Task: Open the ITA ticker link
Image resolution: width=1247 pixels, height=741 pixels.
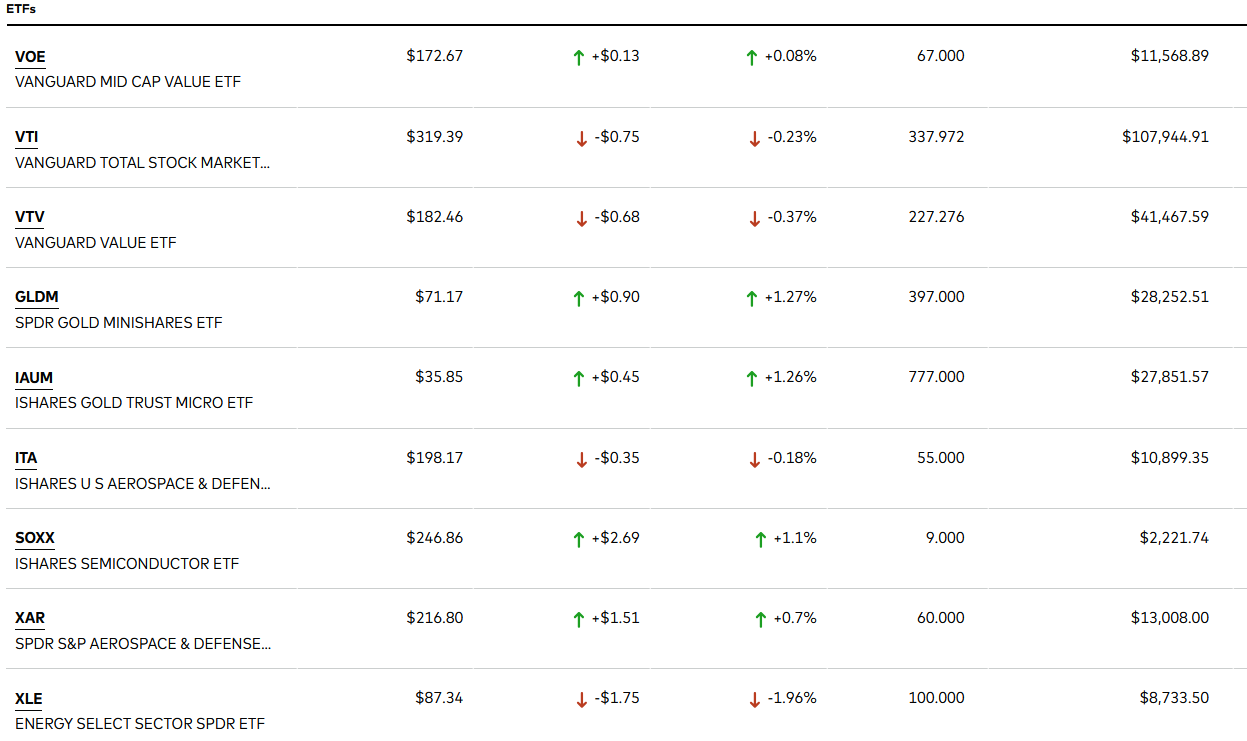Action: (26, 458)
